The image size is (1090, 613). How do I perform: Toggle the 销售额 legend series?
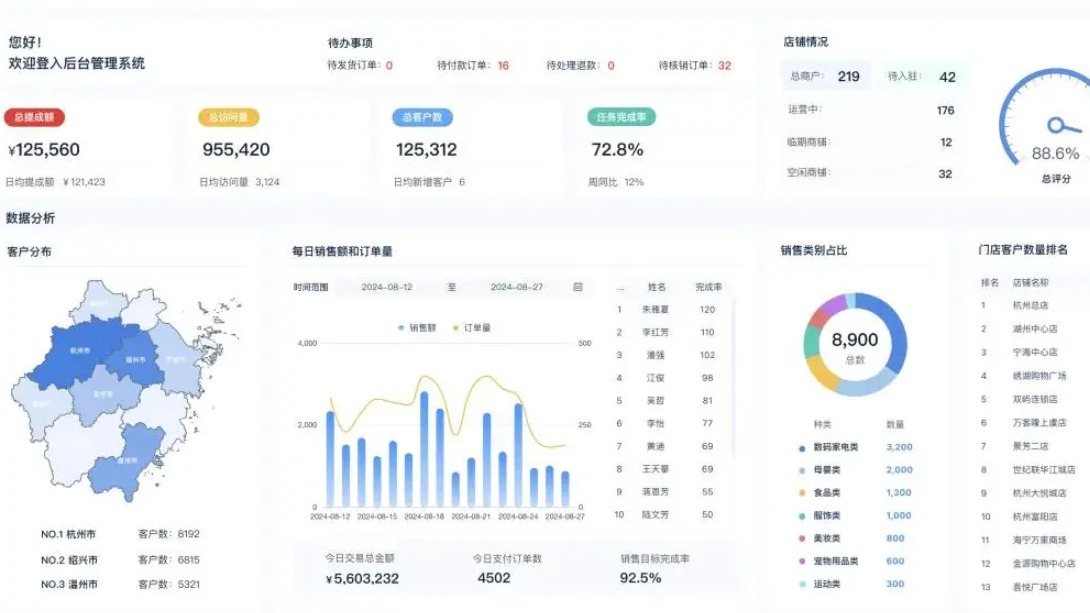click(x=417, y=327)
